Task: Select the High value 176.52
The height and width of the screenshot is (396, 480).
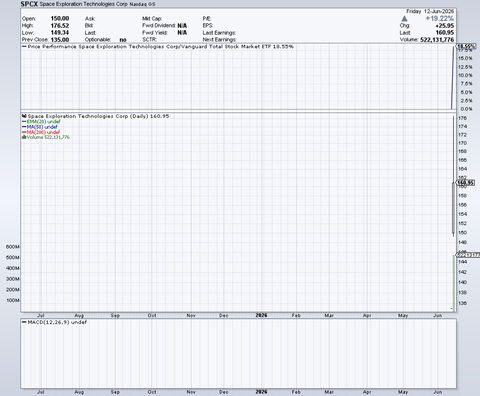Action: pyautogui.click(x=60, y=26)
